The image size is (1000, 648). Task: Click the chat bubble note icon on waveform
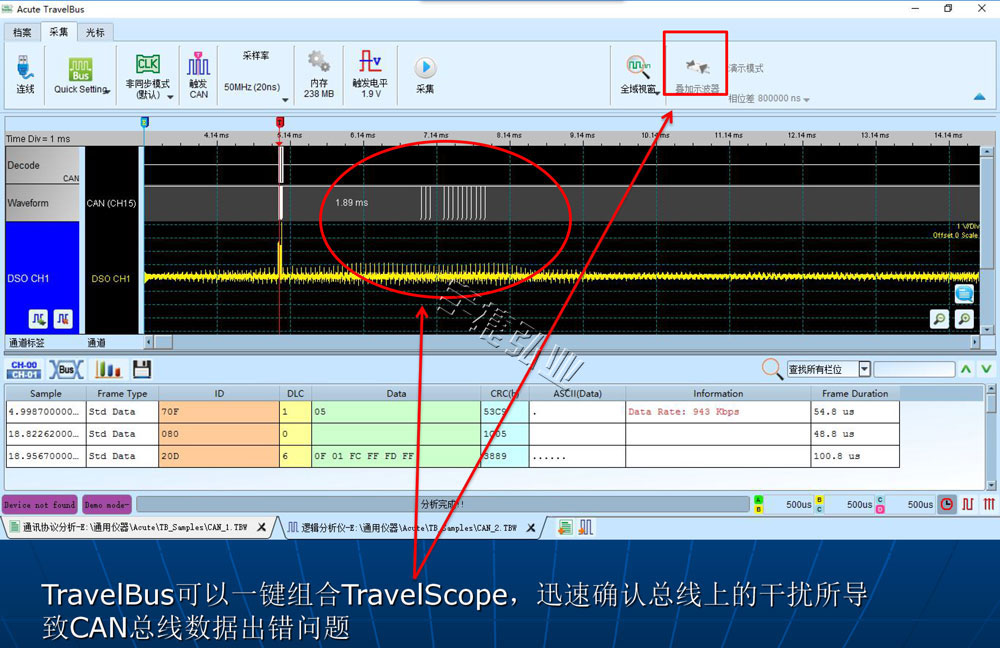[964, 293]
